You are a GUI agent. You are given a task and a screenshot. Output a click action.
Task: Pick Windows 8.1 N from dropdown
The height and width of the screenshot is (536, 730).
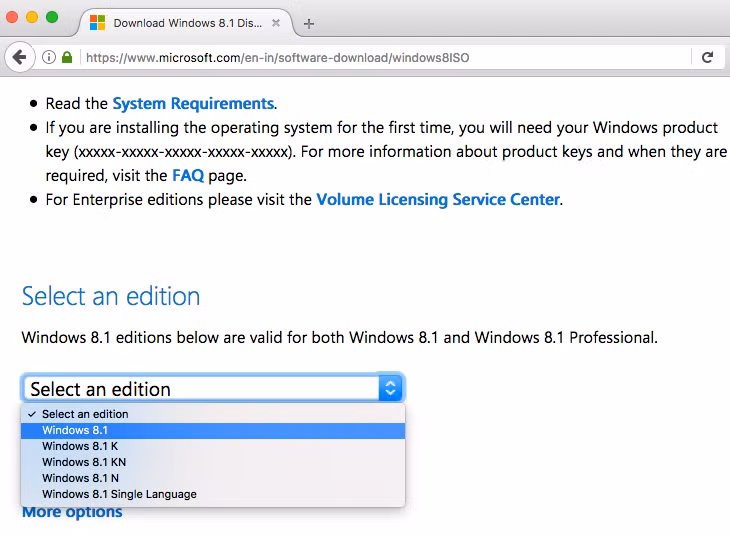(80, 478)
